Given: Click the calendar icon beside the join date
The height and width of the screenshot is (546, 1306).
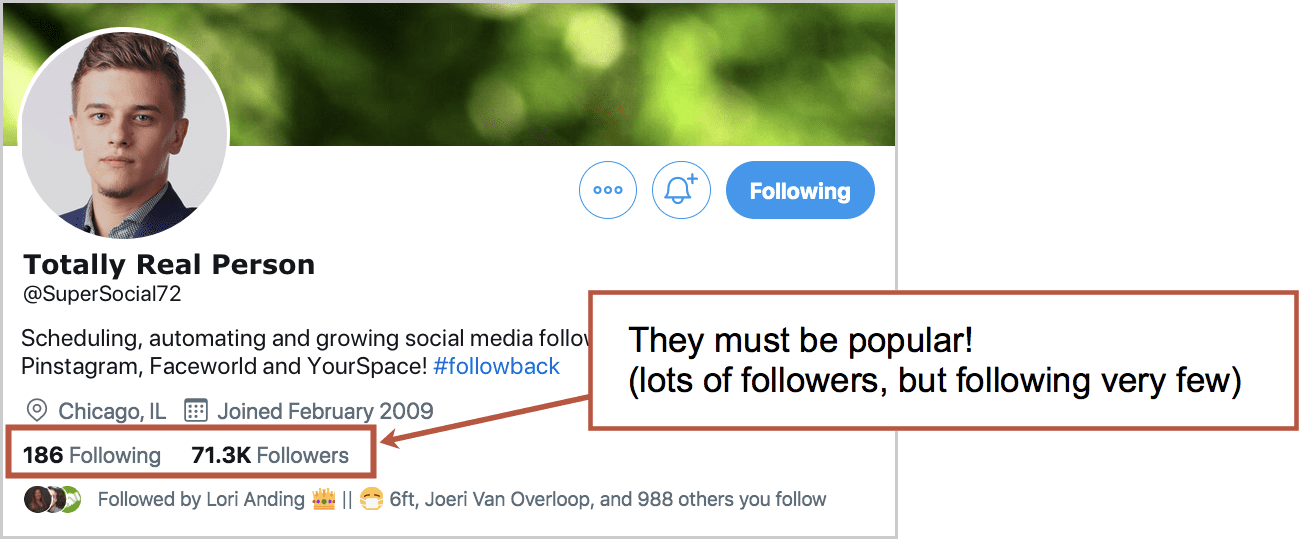Looking at the screenshot, I should pos(196,410).
